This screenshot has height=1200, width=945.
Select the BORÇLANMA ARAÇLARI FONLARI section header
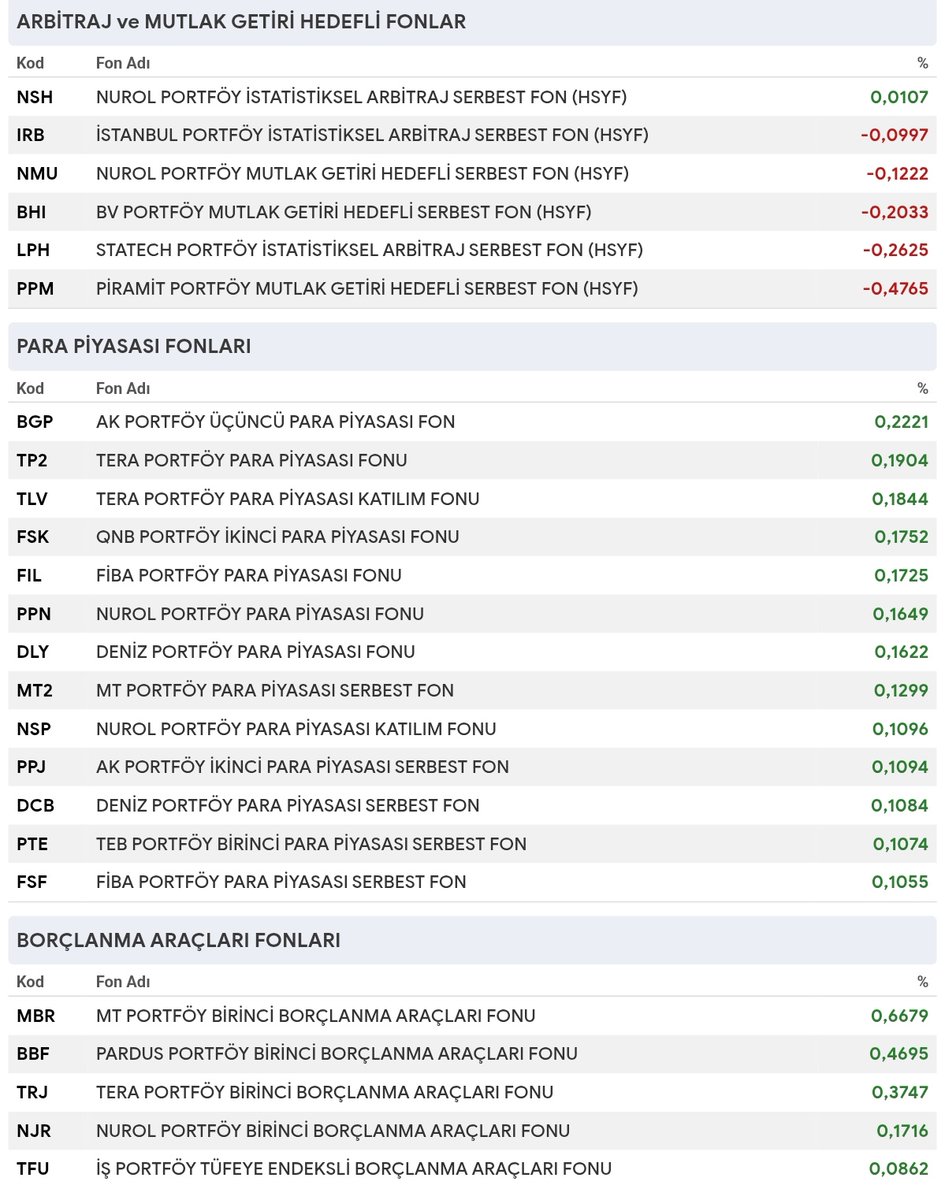point(179,940)
